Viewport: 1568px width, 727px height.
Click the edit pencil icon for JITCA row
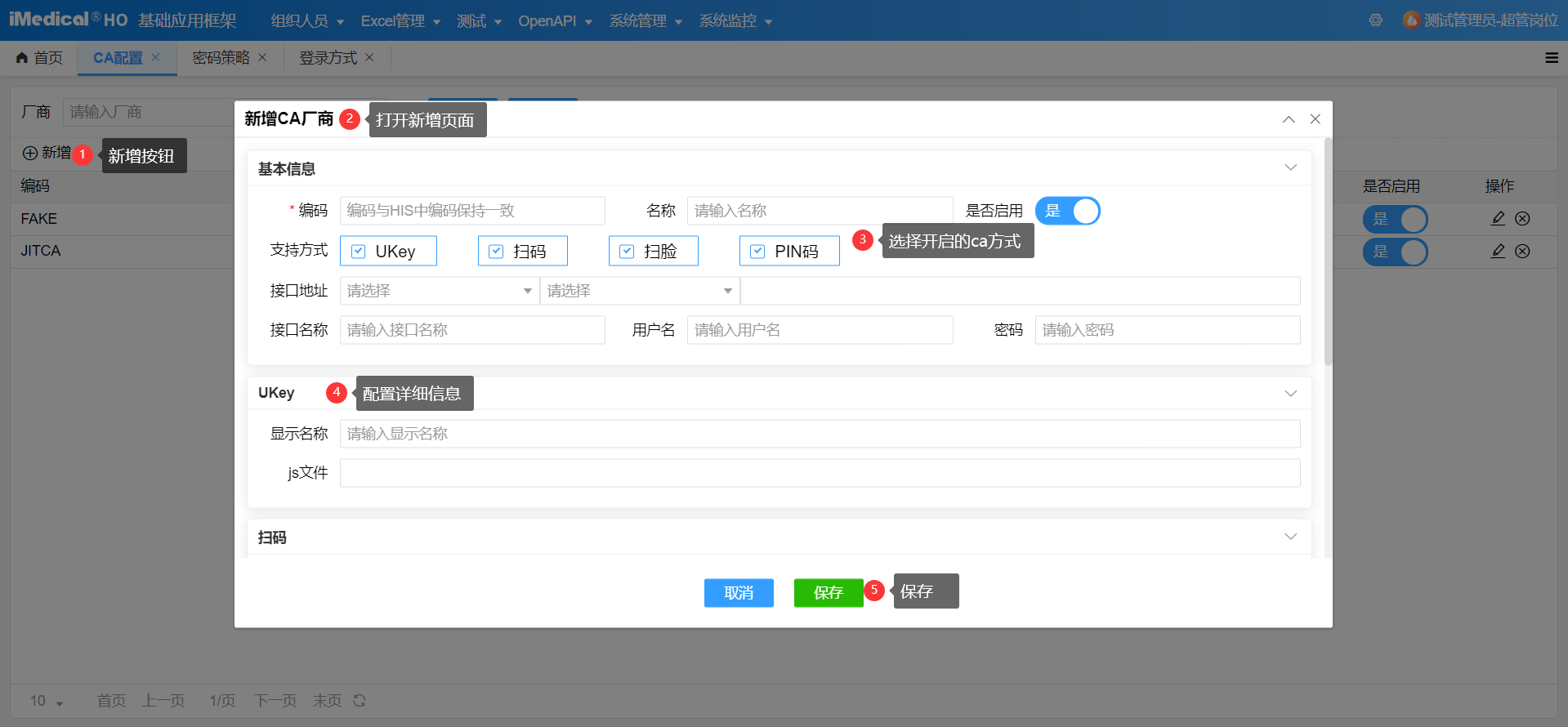1498,251
